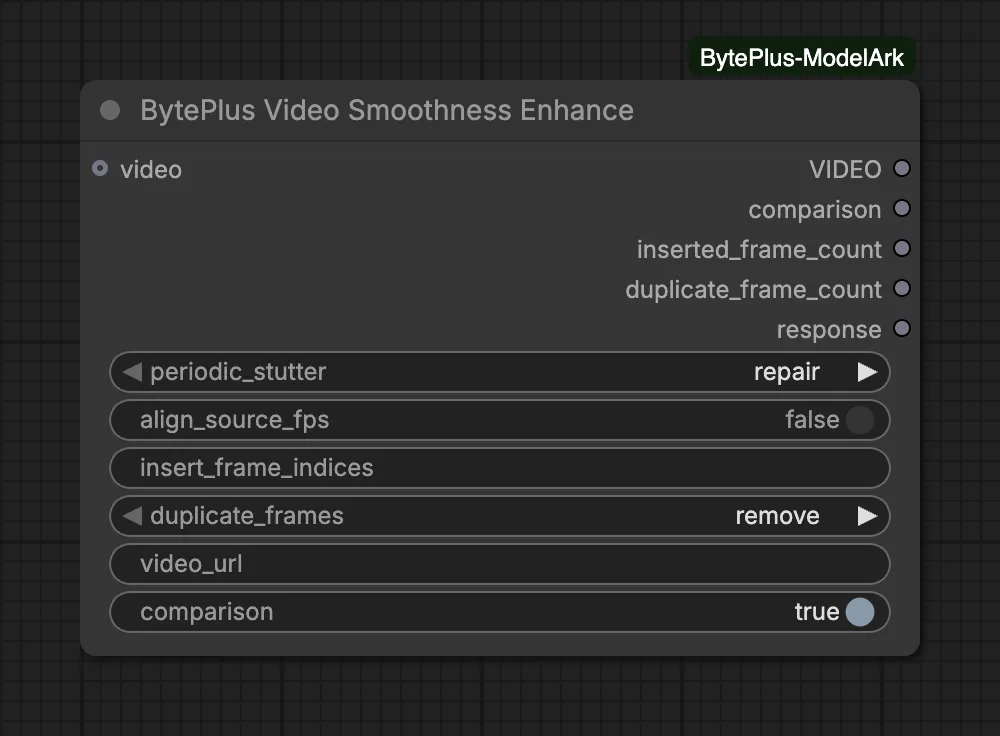Click the right arrow on periodic_stutter
The image size is (1000, 736).
click(x=867, y=372)
